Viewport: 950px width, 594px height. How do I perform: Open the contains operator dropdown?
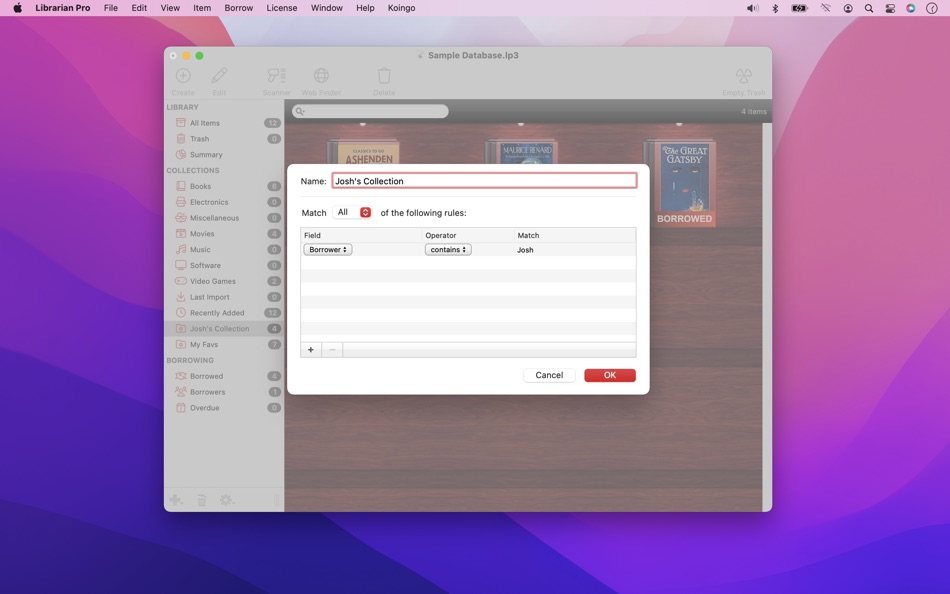tap(447, 249)
